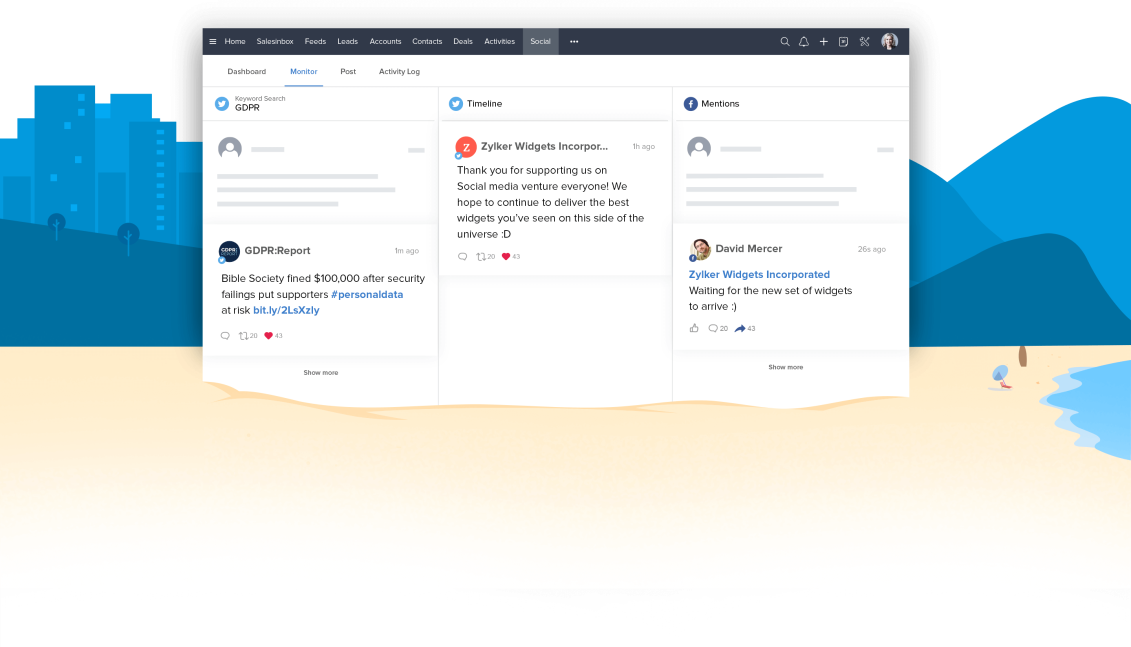Screen dimensions: 1131x647
Task: Click the search magnifier icon
Action: [x=785, y=42]
